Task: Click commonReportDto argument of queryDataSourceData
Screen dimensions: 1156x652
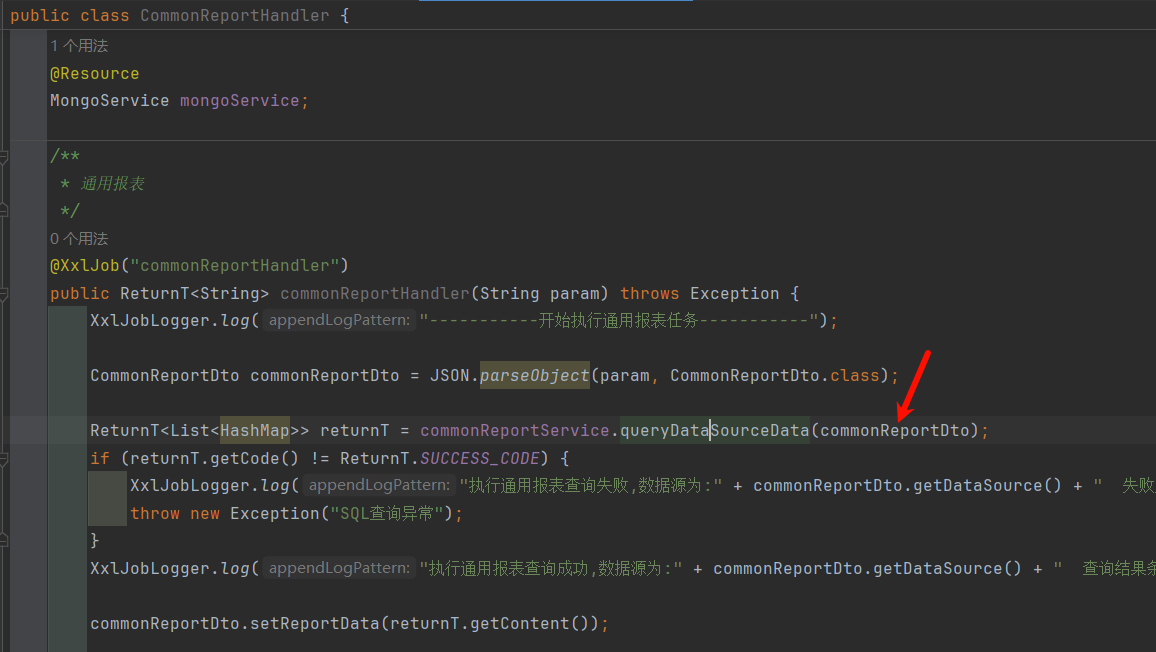Action: [x=894, y=430]
